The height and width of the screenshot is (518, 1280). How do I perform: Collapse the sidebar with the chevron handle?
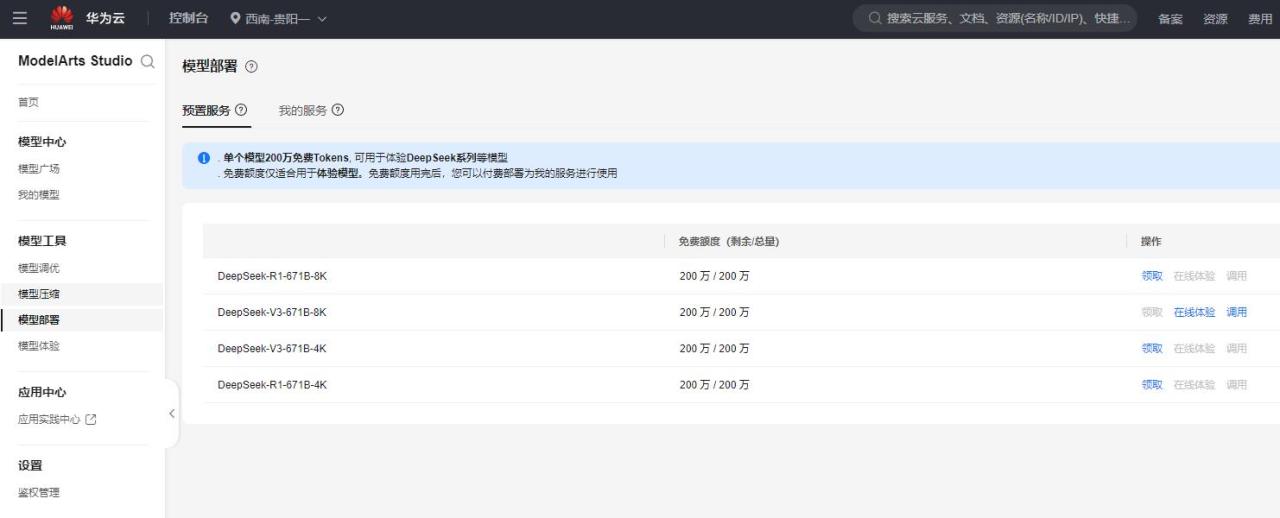coord(171,413)
